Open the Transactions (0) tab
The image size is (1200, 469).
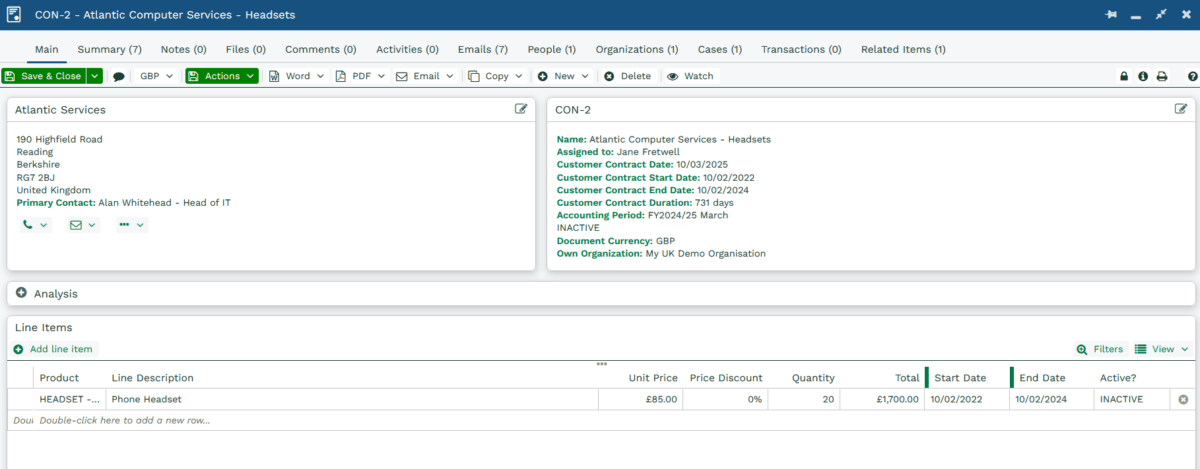click(801, 49)
